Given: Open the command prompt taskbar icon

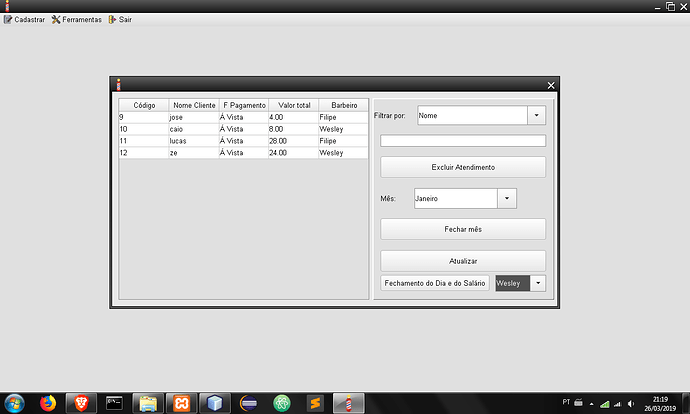Looking at the screenshot, I should [114, 403].
